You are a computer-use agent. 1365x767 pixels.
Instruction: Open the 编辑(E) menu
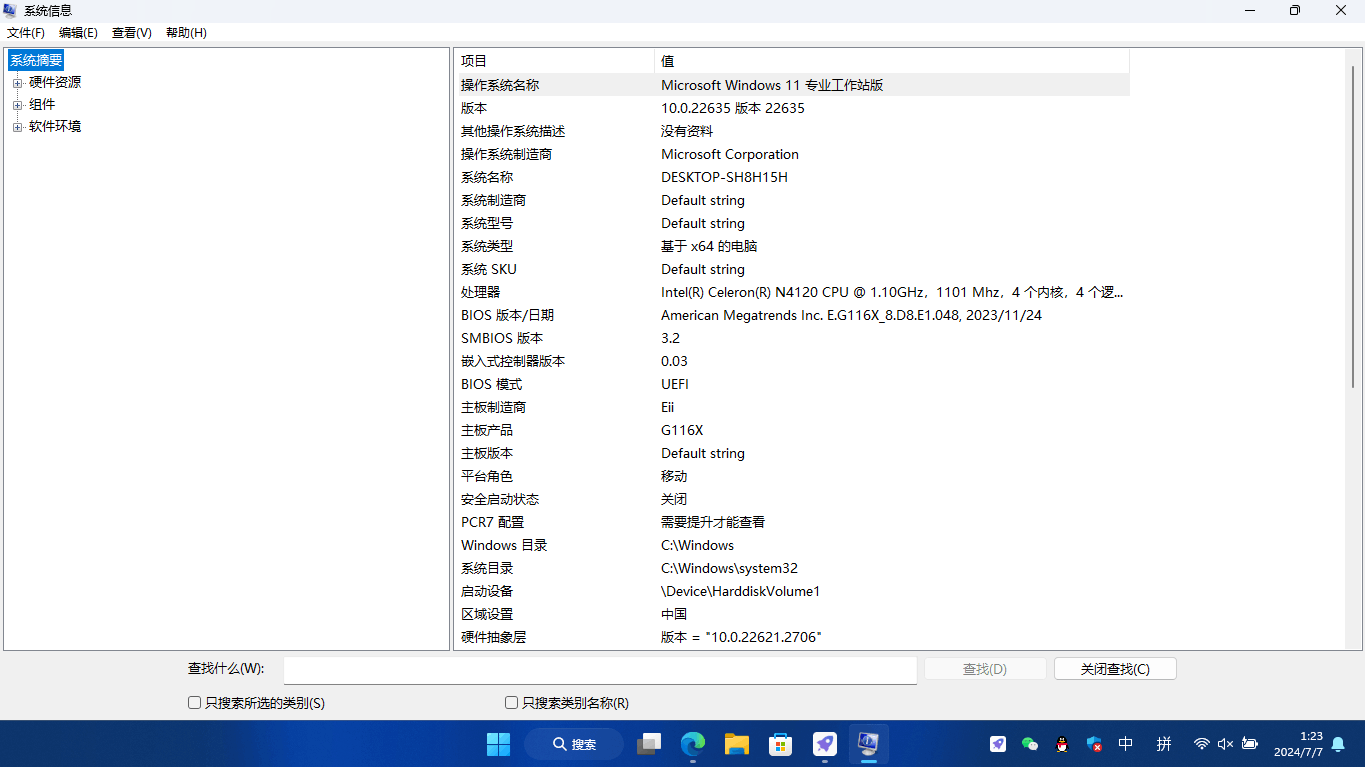(x=78, y=32)
